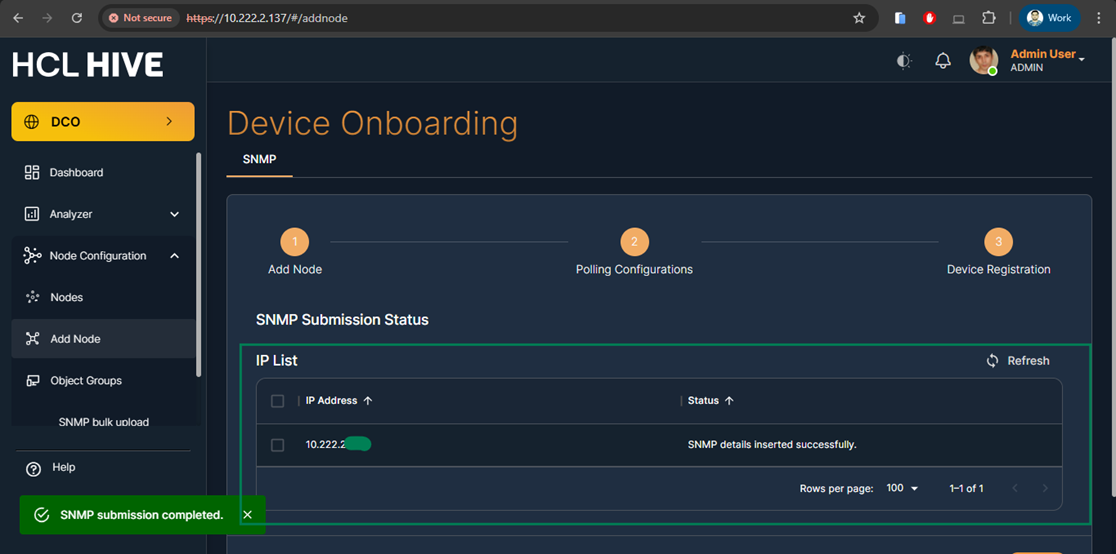Viewport: 1116px width, 554px height.
Task: Click the DCO module button
Action: 103,122
